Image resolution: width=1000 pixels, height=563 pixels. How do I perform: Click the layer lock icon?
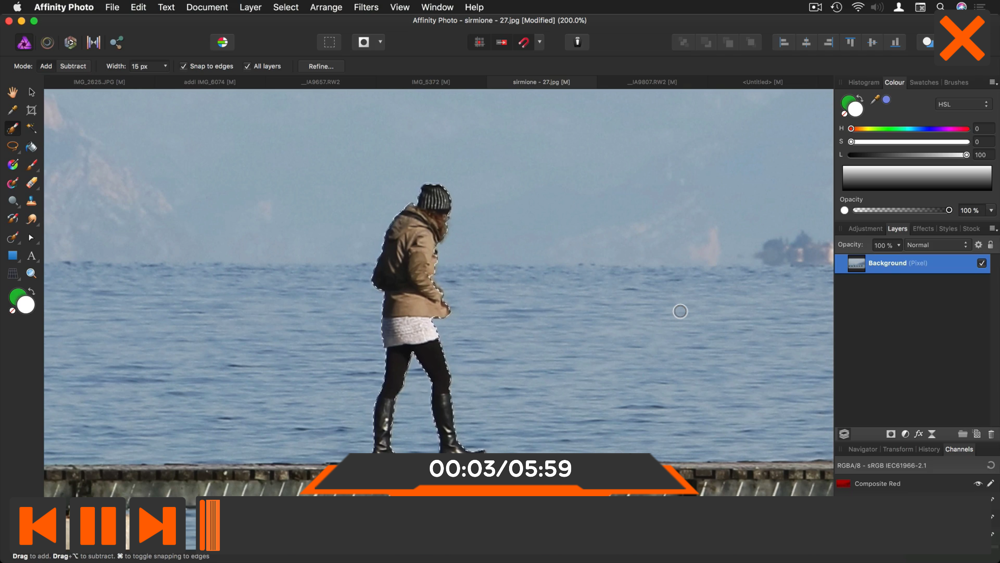[990, 245]
